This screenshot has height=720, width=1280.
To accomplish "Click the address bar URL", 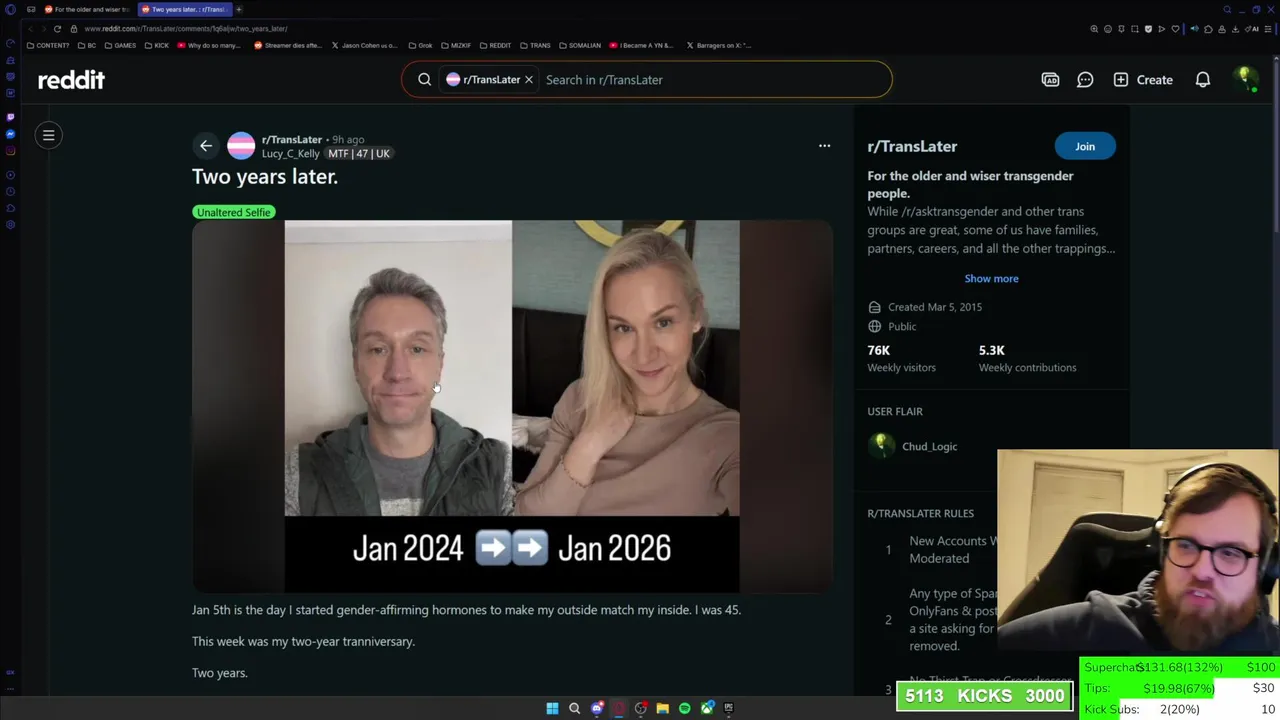I will 186,29.
